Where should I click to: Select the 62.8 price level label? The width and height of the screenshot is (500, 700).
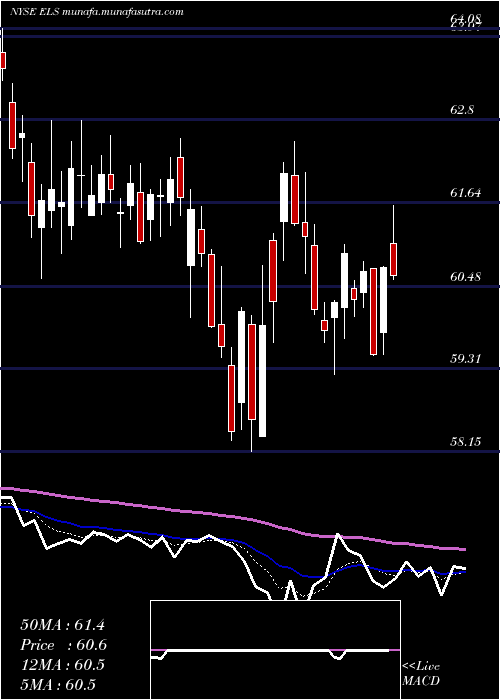pos(462,110)
